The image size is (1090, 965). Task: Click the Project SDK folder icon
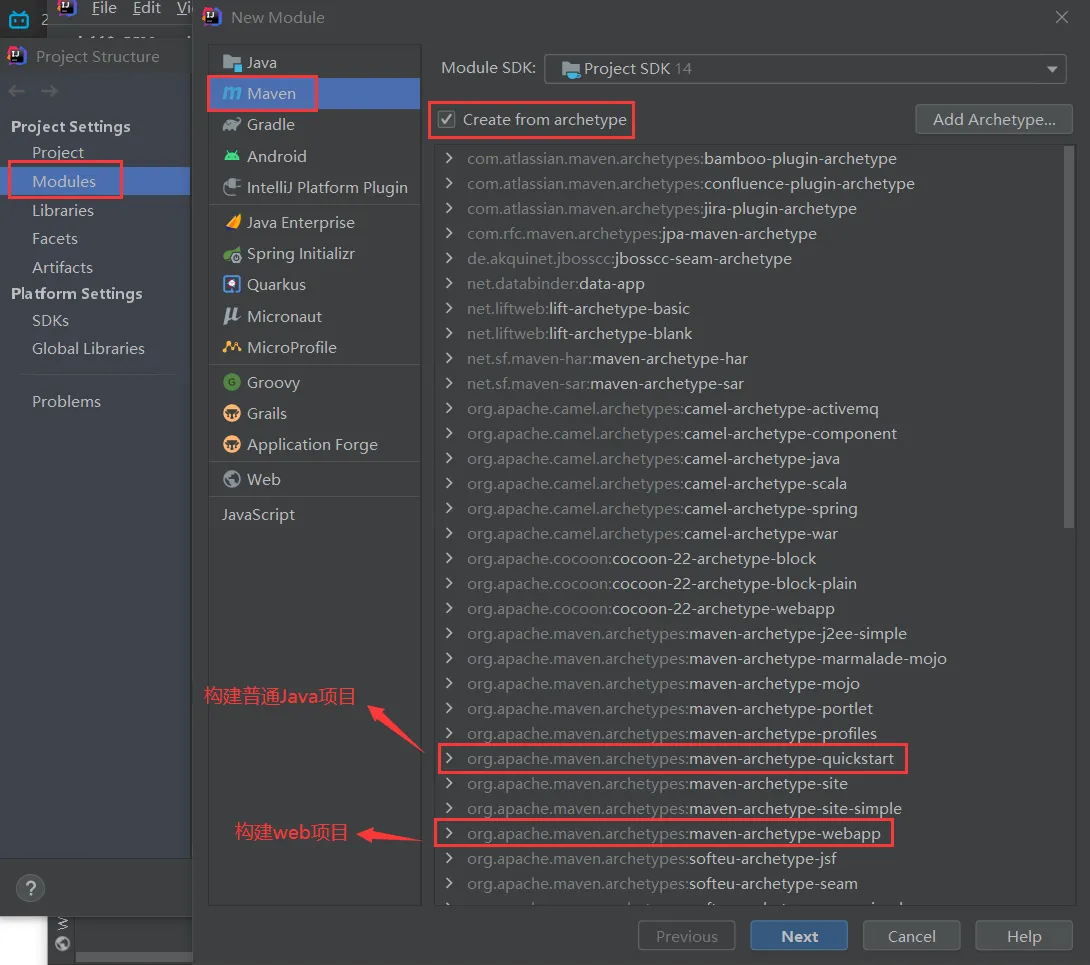(x=571, y=69)
